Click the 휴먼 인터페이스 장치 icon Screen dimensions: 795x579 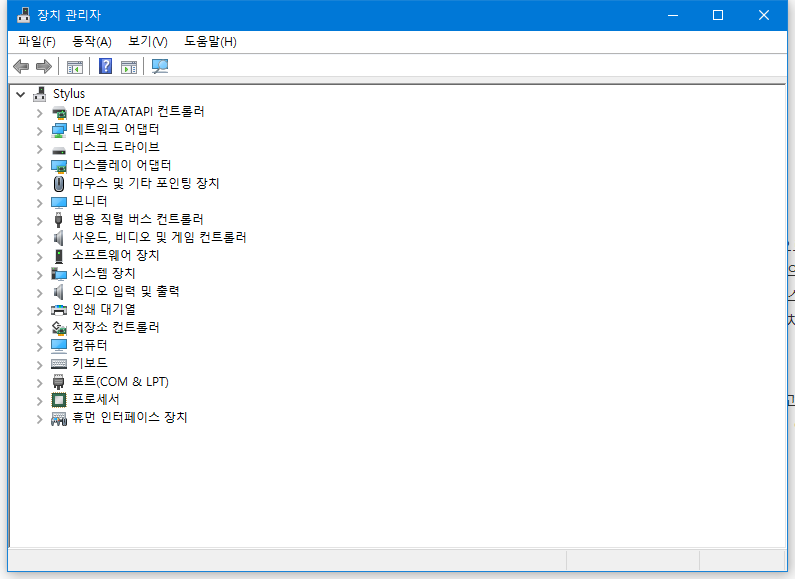(59, 418)
